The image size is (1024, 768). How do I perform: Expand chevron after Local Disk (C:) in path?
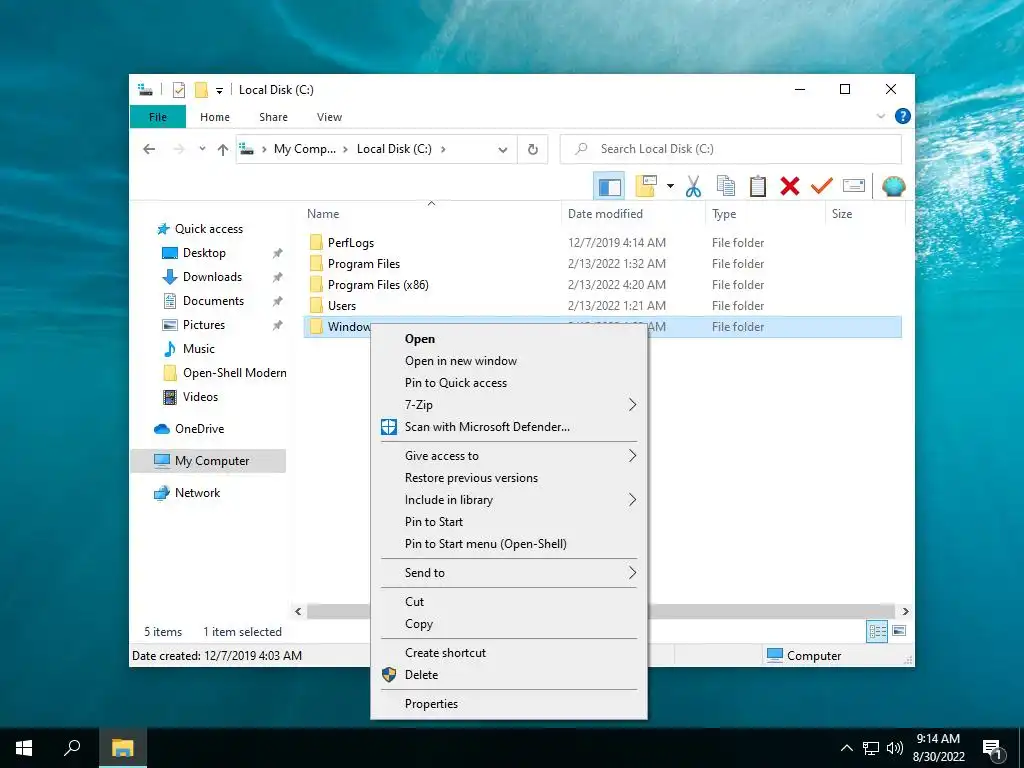point(443,149)
